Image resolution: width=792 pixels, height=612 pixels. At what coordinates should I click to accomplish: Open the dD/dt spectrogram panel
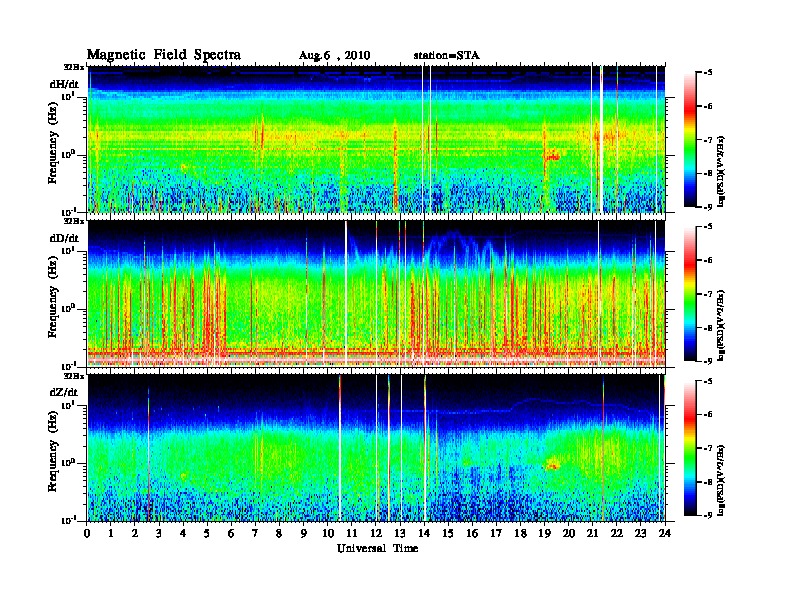pyautogui.click(x=376, y=293)
